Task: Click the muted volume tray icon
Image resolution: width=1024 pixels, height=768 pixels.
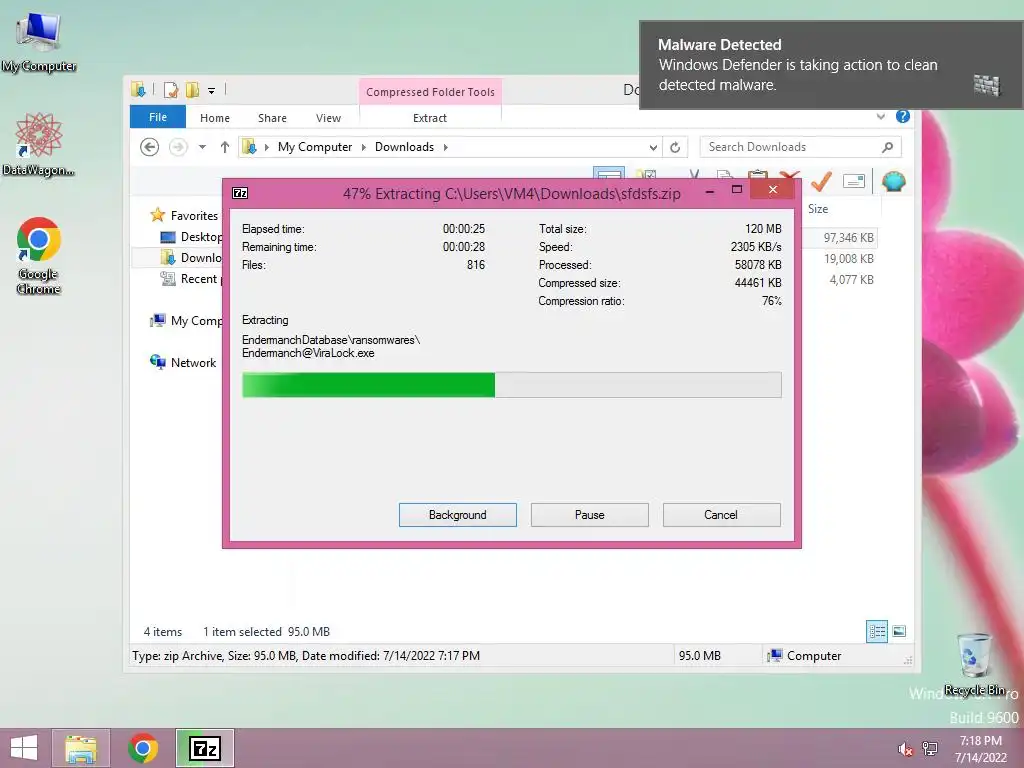Action: [905, 749]
